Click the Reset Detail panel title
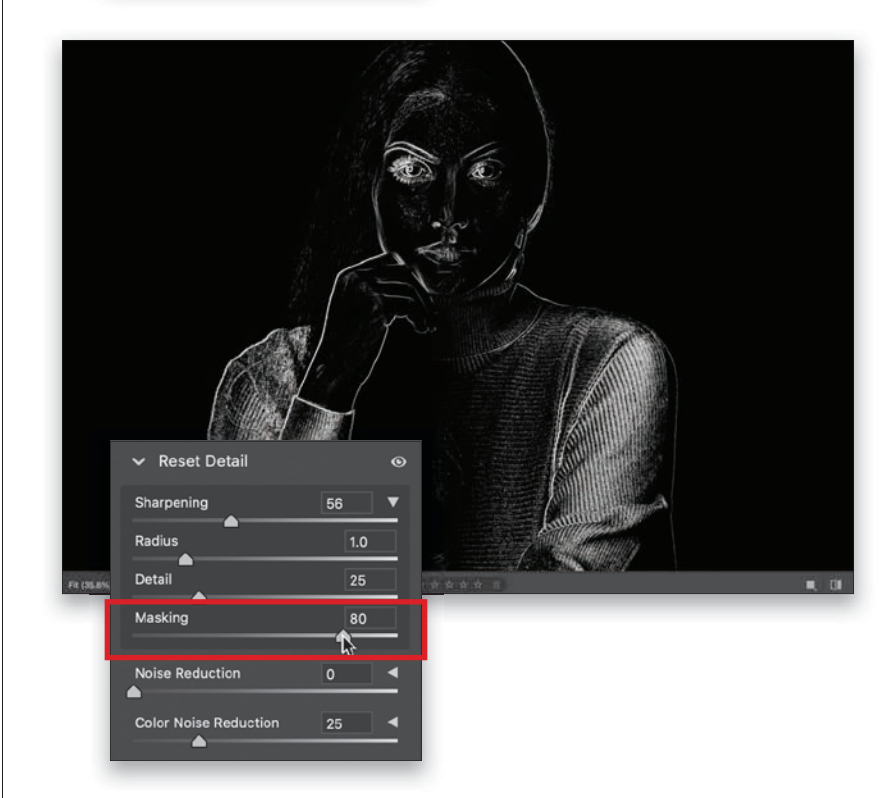 [203, 462]
